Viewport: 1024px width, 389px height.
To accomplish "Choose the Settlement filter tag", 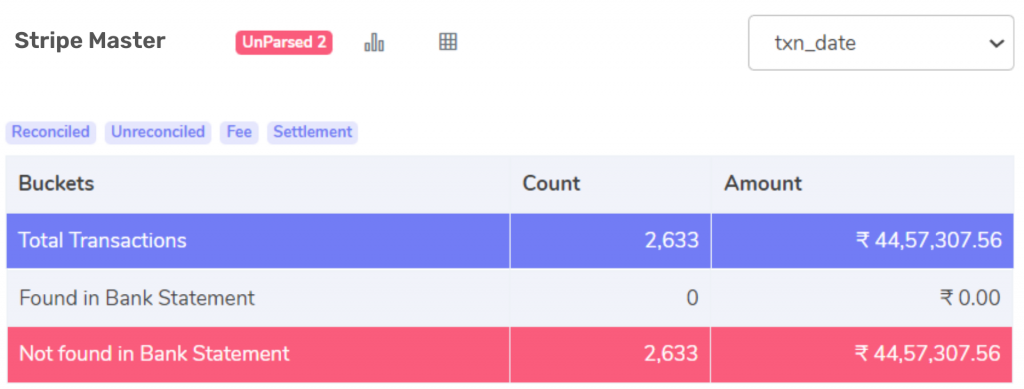I will pyautogui.click(x=313, y=132).
